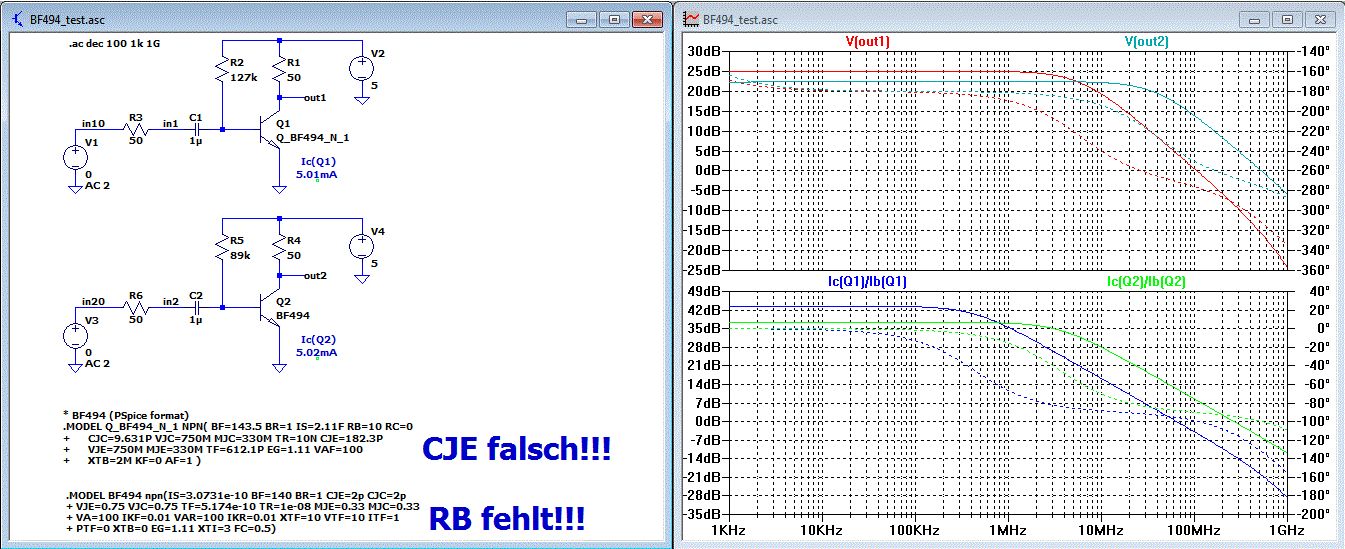Maximize the waveform plot window
Screen dimensions: 1345x549
pyautogui.click(x=1287, y=19)
